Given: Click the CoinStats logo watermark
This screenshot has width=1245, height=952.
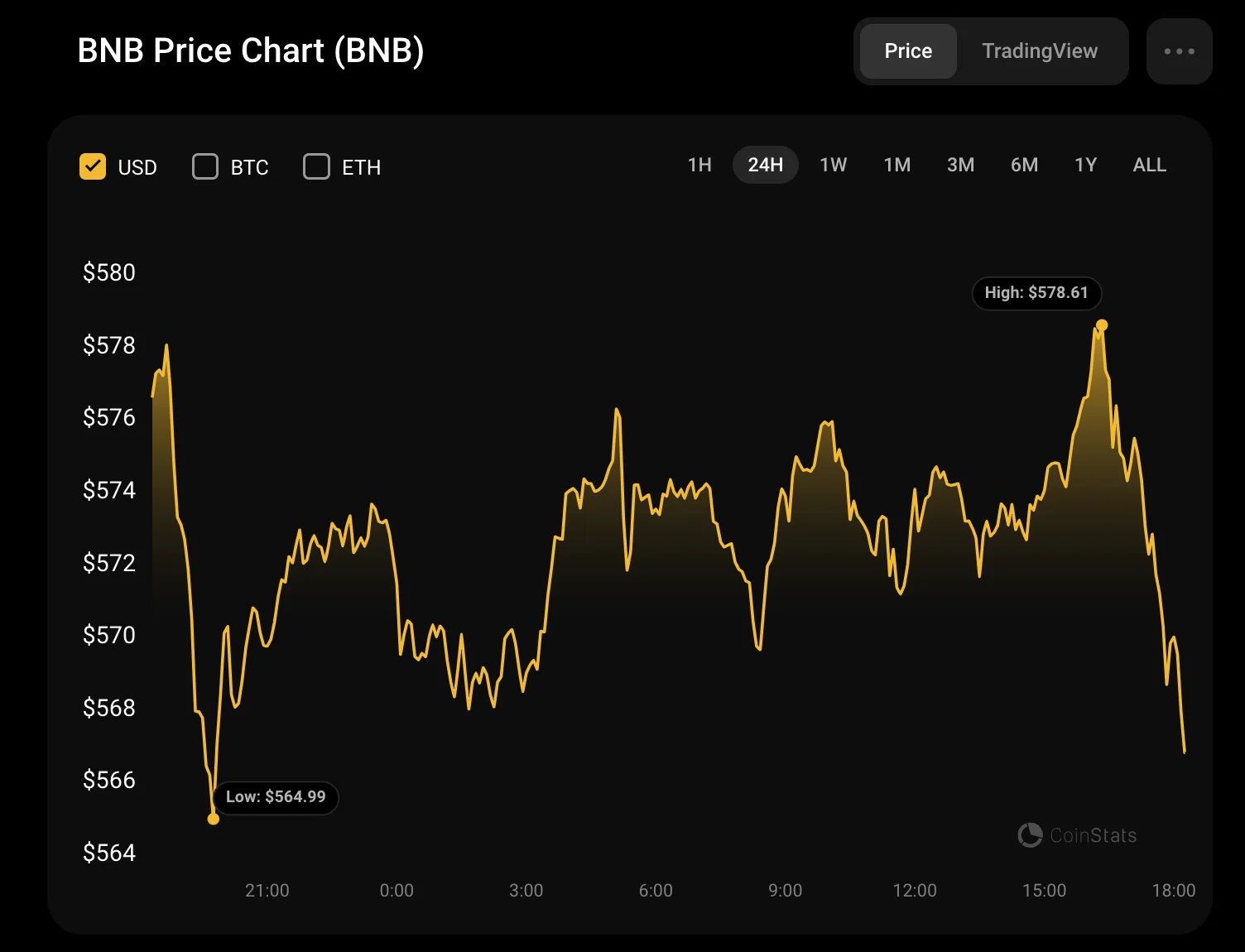Looking at the screenshot, I should tap(1077, 835).
